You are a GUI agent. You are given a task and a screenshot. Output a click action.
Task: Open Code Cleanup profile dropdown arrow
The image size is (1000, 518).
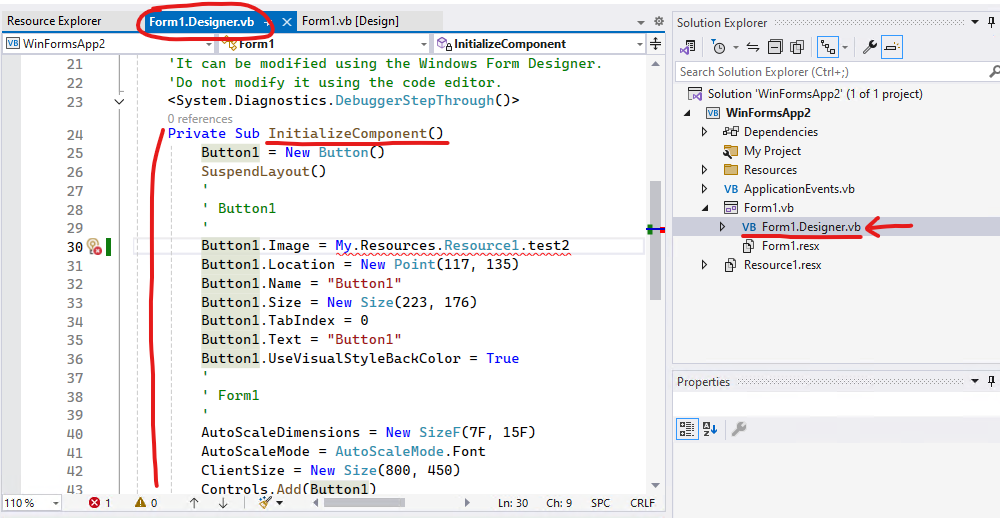[280, 503]
